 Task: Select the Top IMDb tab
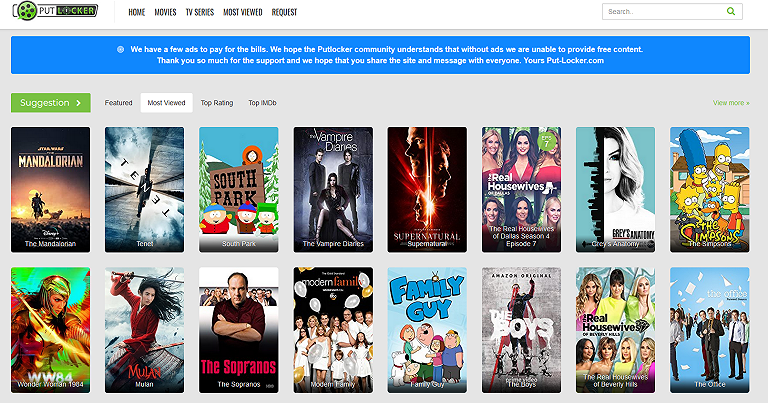pyautogui.click(x=262, y=102)
